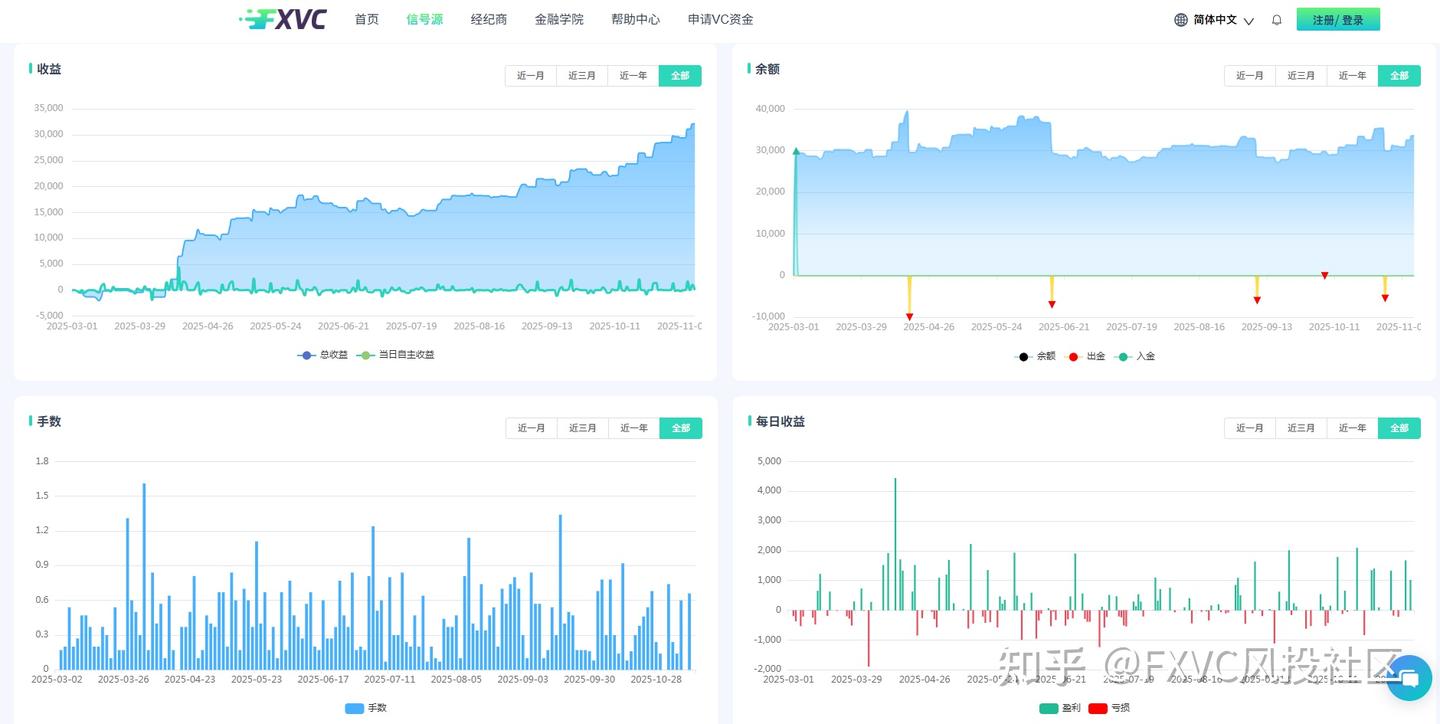Hide the 余额 series via its legend
The height and width of the screenshot is (724, 1440).
[x=1024, y=356]
